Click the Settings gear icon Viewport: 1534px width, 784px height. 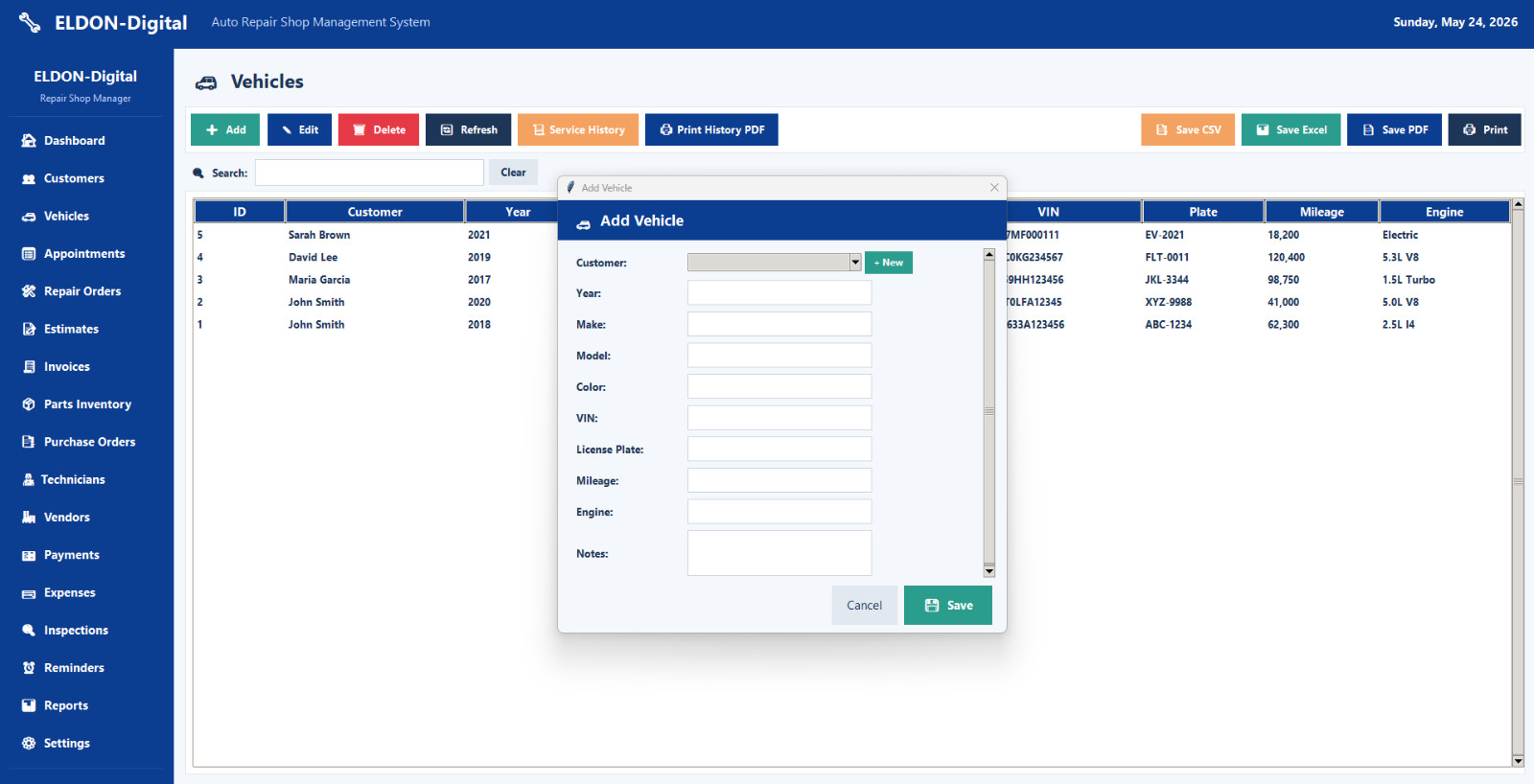(x=29, y=744)
